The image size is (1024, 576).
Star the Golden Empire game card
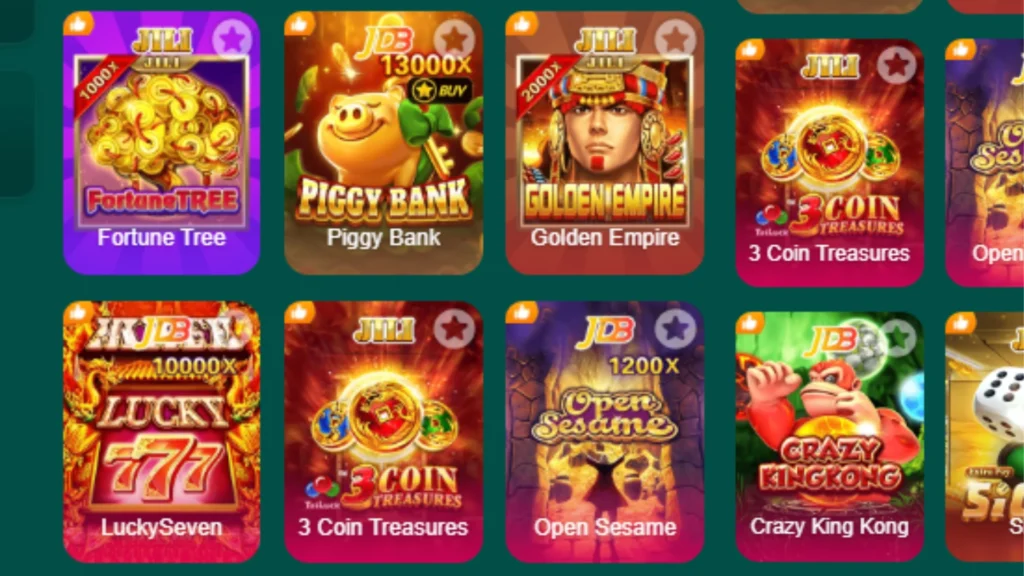tap(675, 39)
